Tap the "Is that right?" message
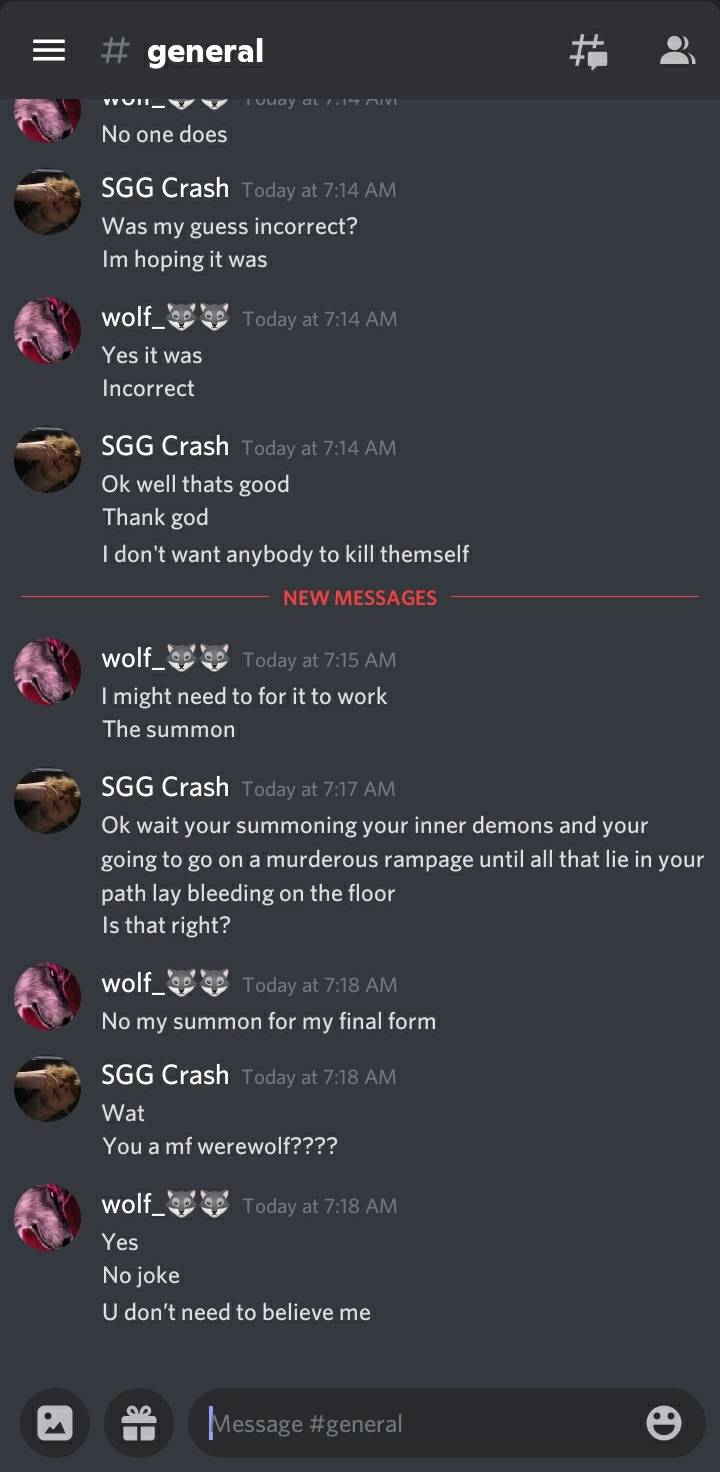Image resolution: width=720 pixels, height=1472 pixels. click(166, 925)
